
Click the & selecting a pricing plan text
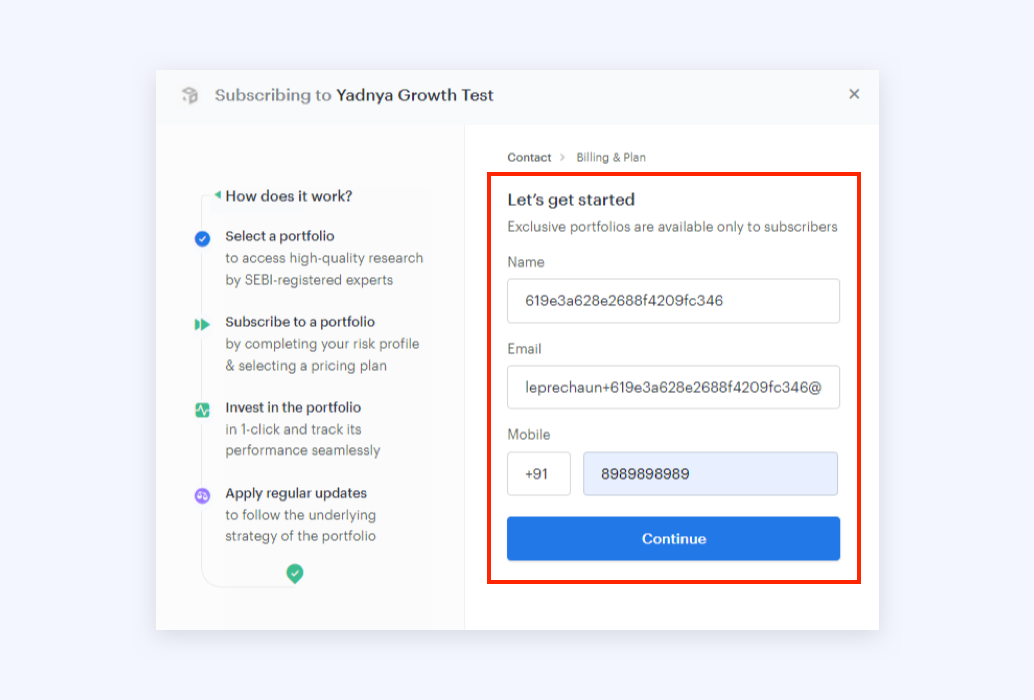tap(306, 366)
